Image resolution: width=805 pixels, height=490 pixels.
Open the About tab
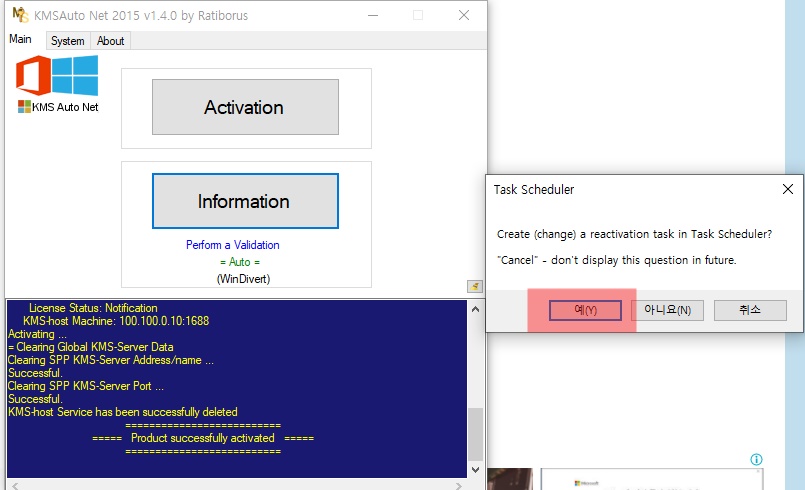tap(110, 41)
